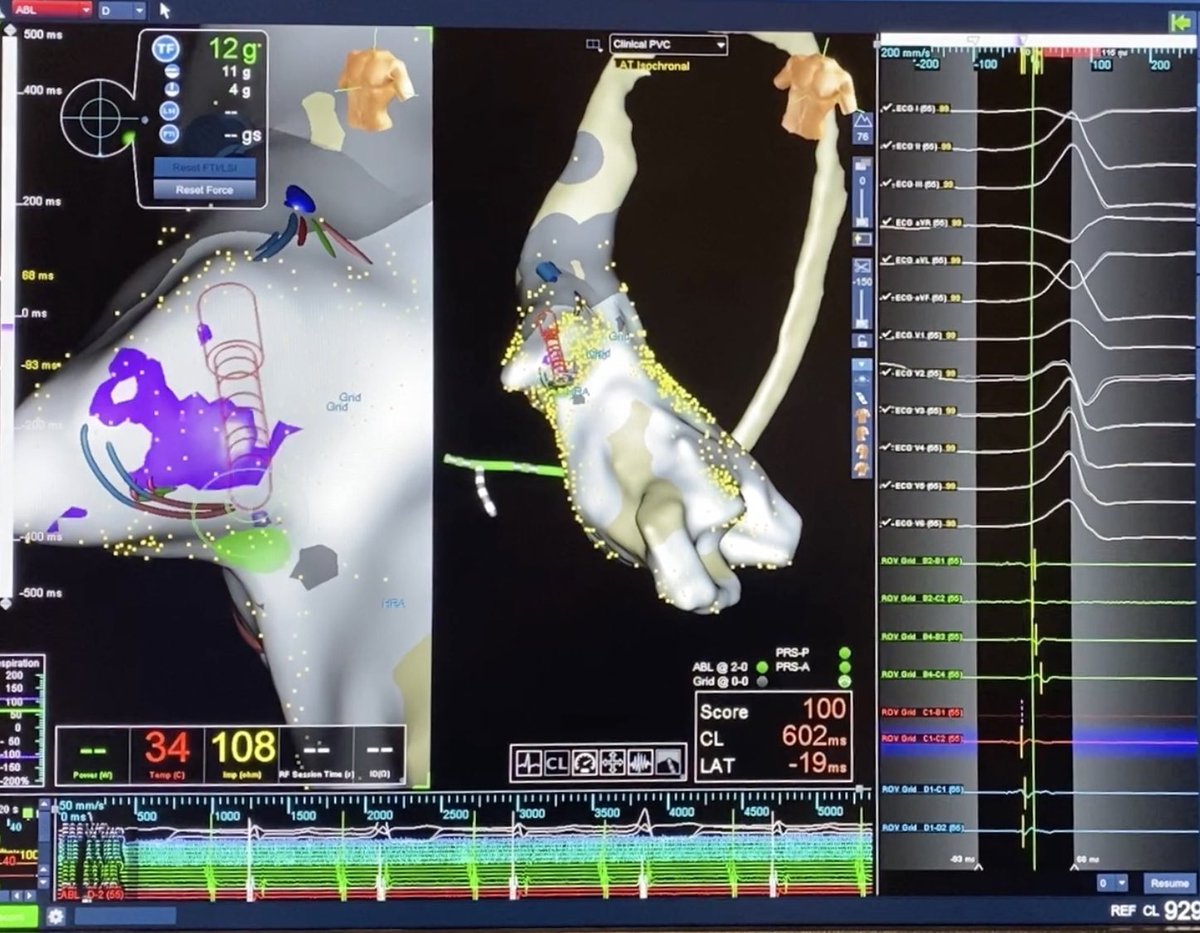Click the LSI icon in force panel
The image size is (1200, 933).
point(170,112)
